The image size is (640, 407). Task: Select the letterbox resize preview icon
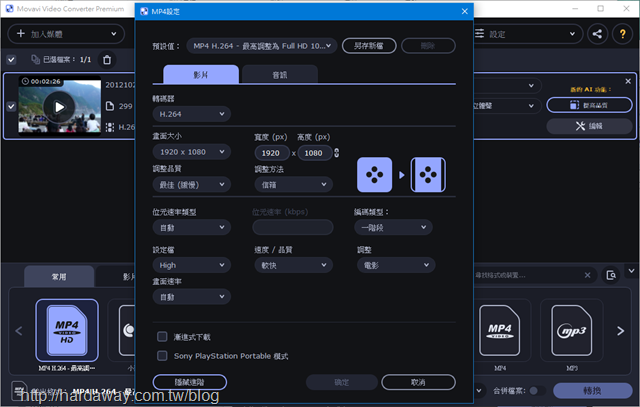click(428, 175)
